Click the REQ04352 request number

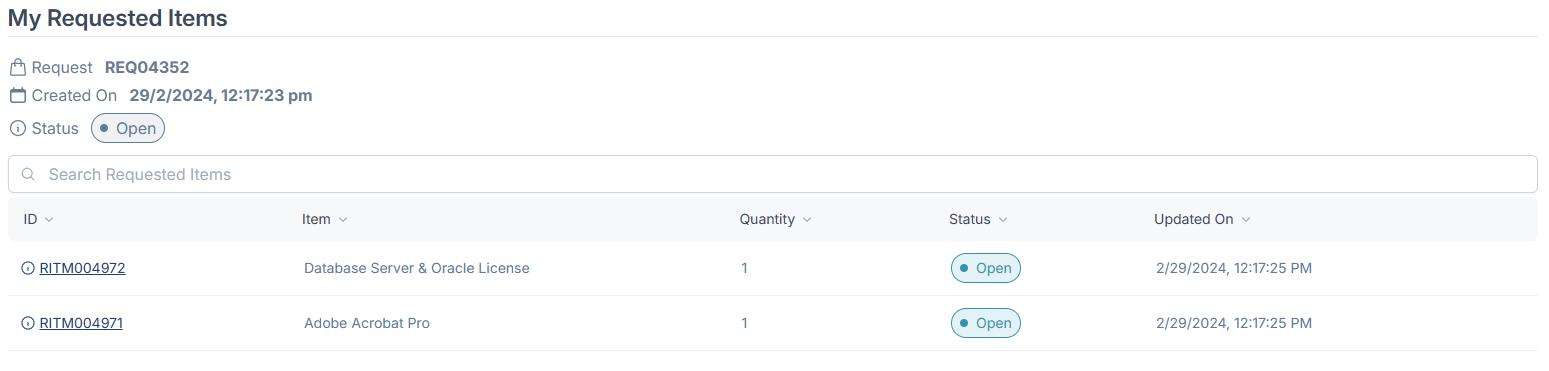(x=147, y=68)
